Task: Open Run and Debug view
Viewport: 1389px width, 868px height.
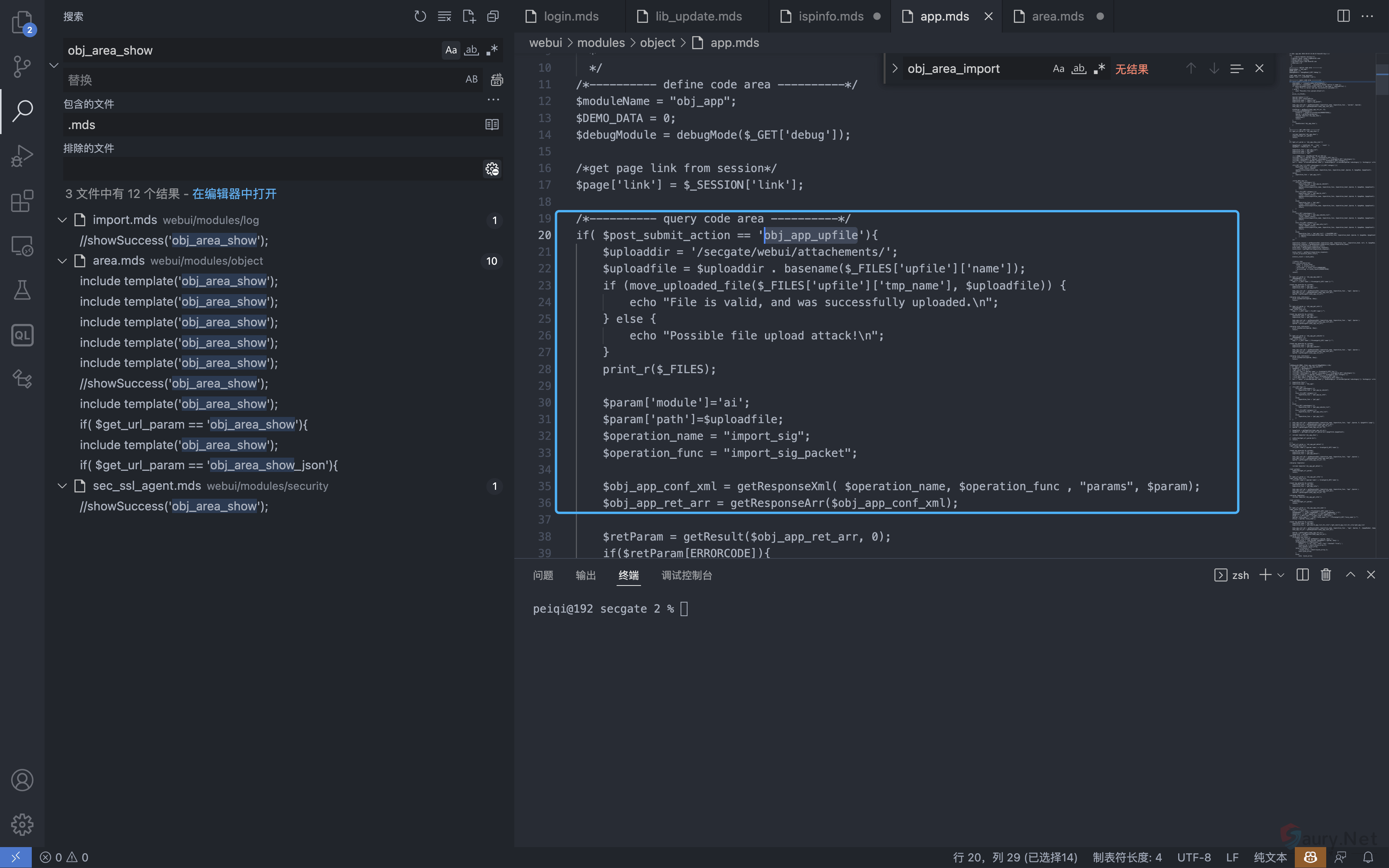Action: point(22,155)
